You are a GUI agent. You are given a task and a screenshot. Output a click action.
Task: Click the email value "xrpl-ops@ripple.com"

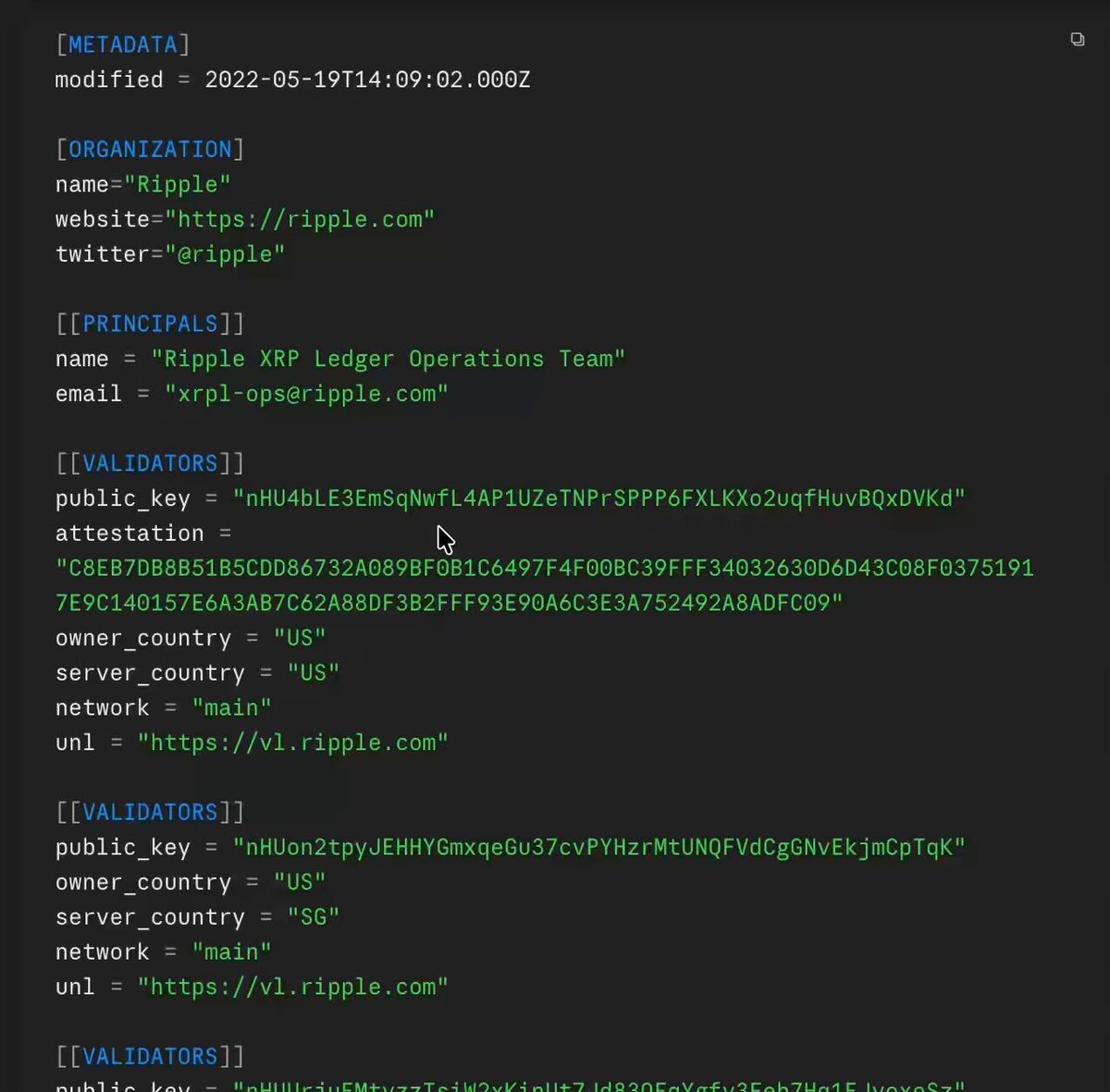pos(306,394)
